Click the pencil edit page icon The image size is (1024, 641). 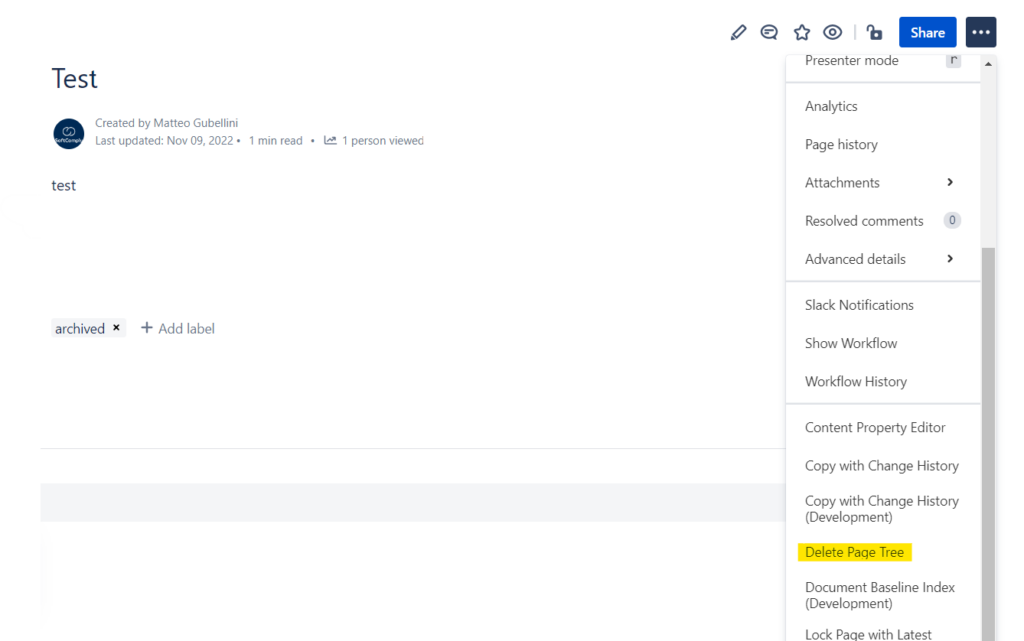tap(738, 32)
